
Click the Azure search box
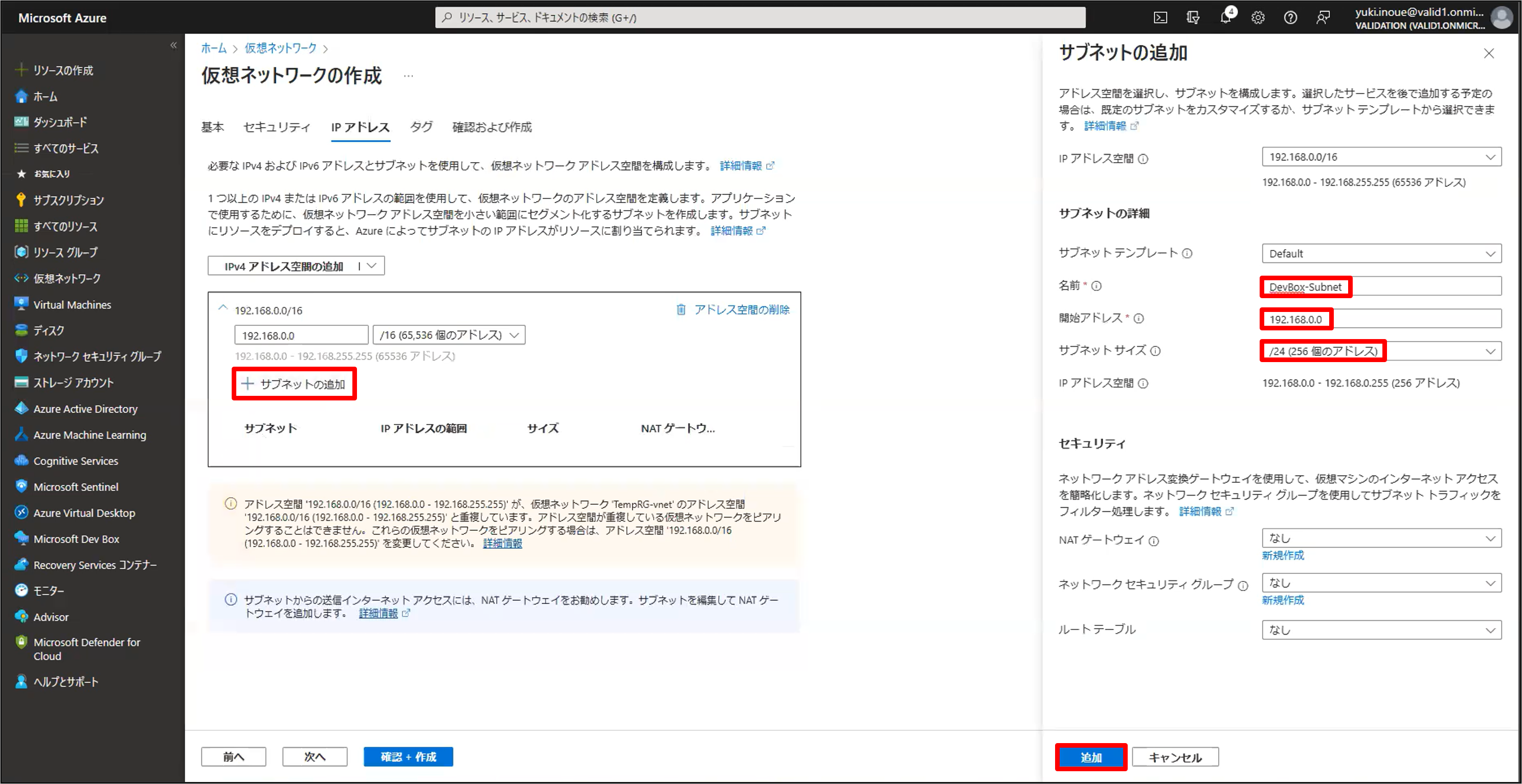point(760,17)
